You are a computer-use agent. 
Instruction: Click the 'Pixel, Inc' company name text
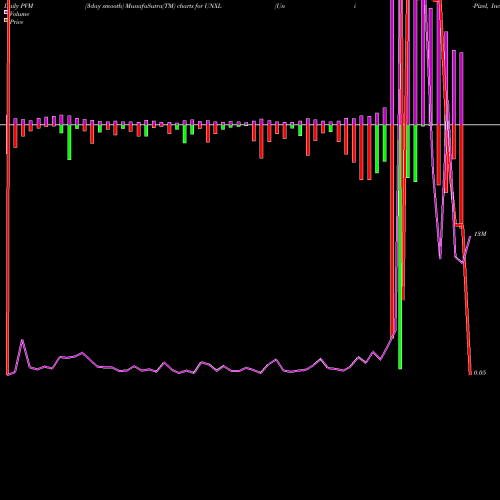click(x=486, y=6)
